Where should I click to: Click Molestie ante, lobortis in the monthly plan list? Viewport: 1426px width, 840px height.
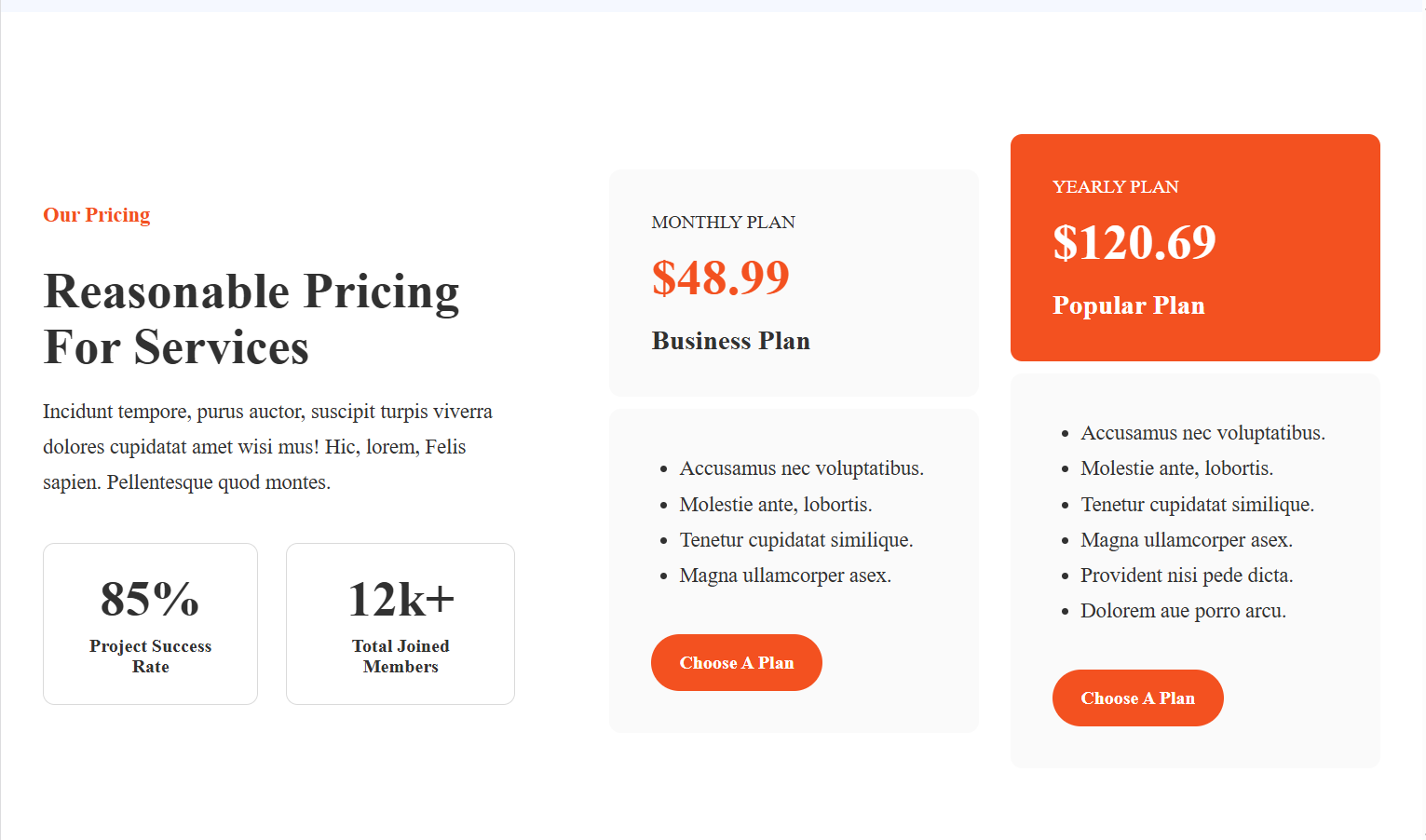[x=776, y=505]
